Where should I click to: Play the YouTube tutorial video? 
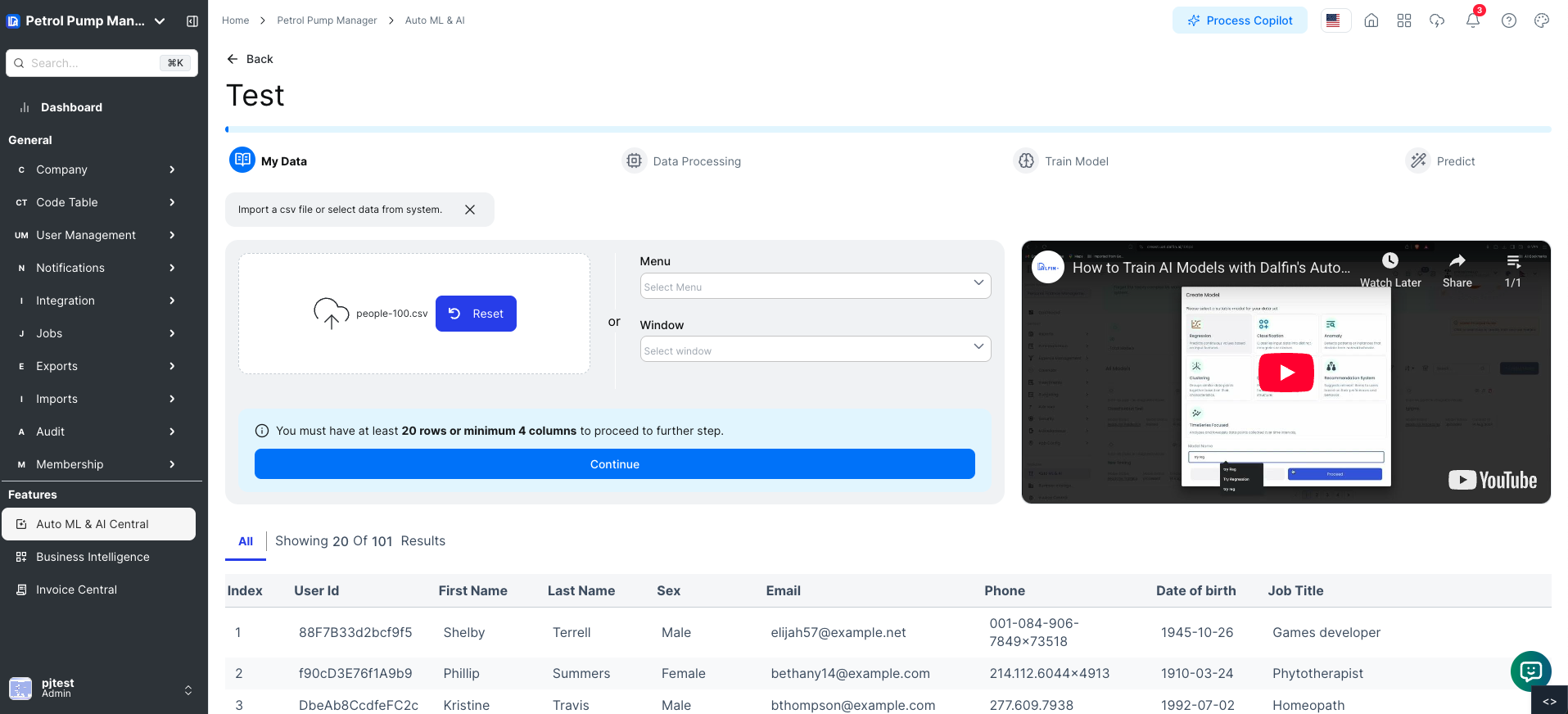(1286, 373)
